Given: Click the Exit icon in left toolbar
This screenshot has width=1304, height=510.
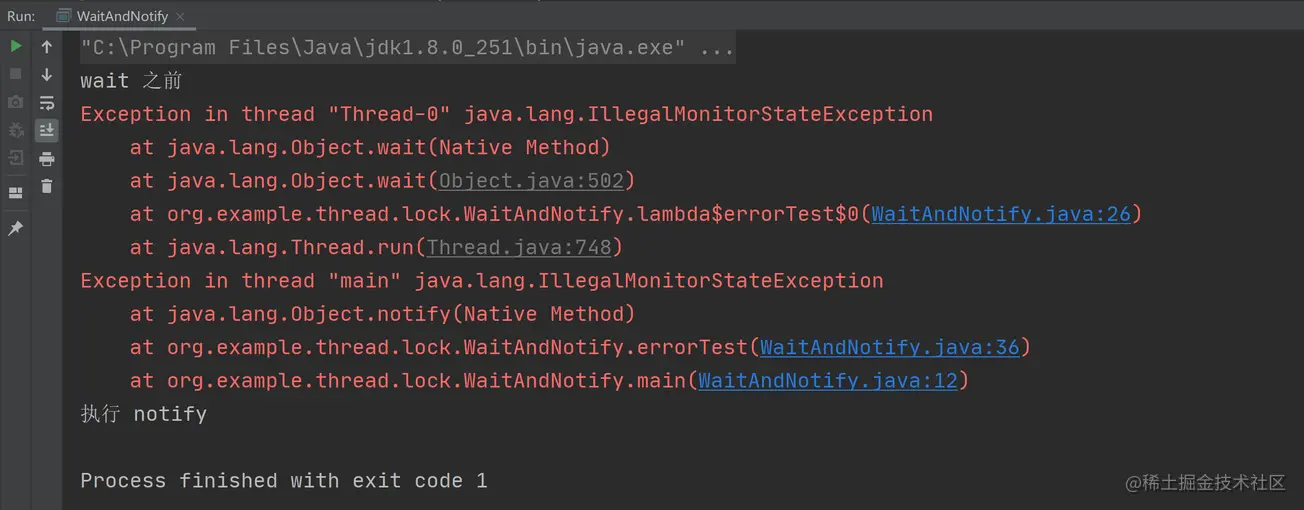Looking at the screenshot, I should click(16, 158).
